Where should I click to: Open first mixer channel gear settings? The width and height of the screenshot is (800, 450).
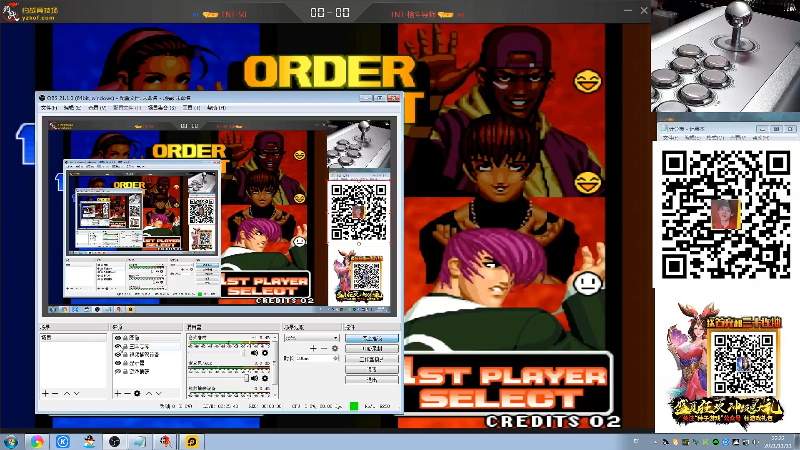tap(265, 353)
